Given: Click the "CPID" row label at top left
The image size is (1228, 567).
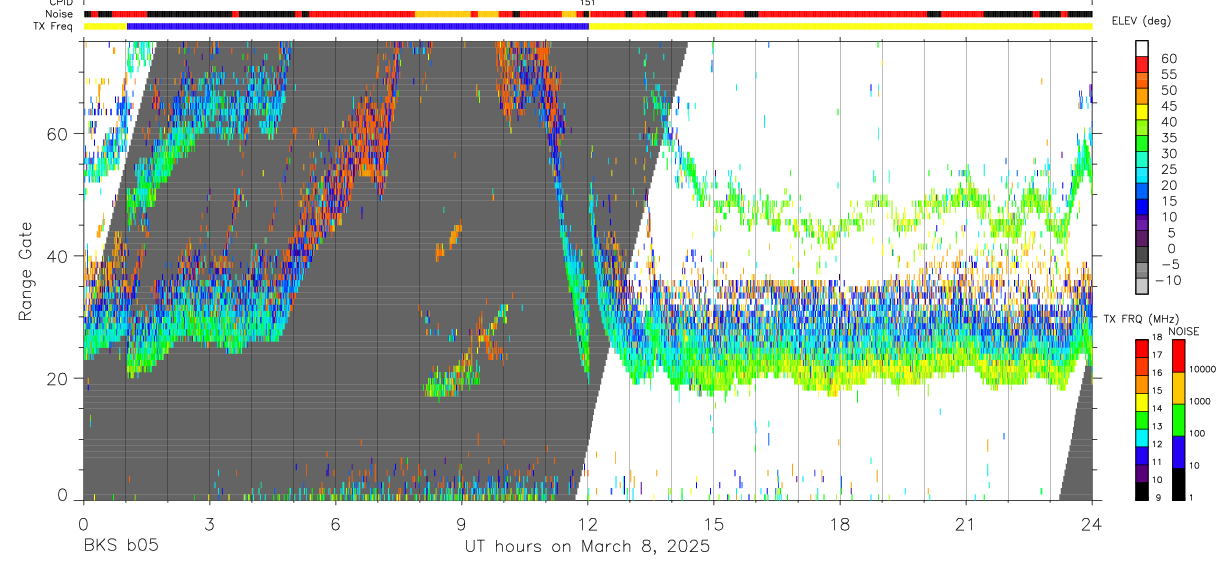Looking at the screenshot, I should pyautogui.click(x=61, y=3).
